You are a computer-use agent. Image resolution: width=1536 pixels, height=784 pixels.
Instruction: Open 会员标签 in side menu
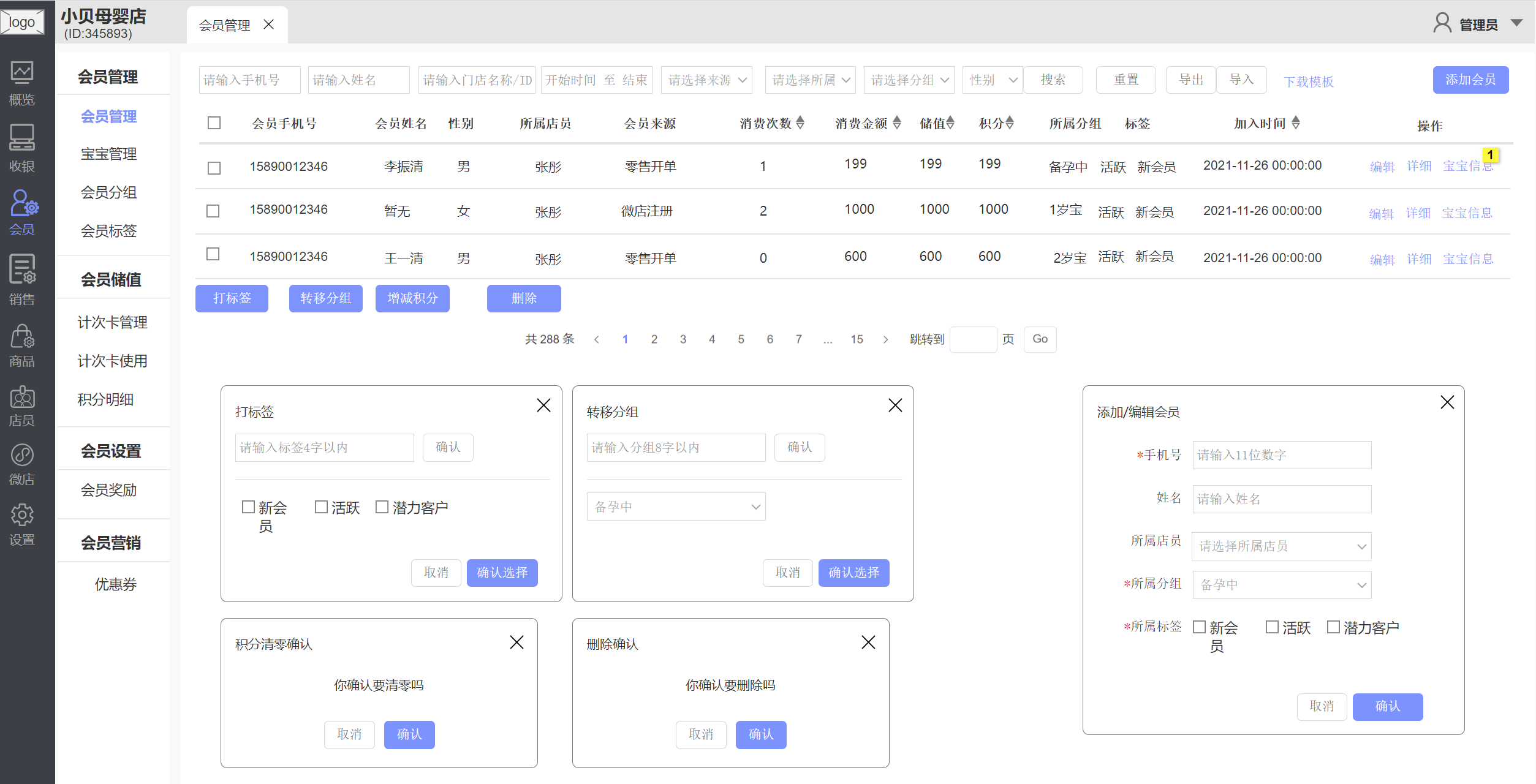coord(108,231)
